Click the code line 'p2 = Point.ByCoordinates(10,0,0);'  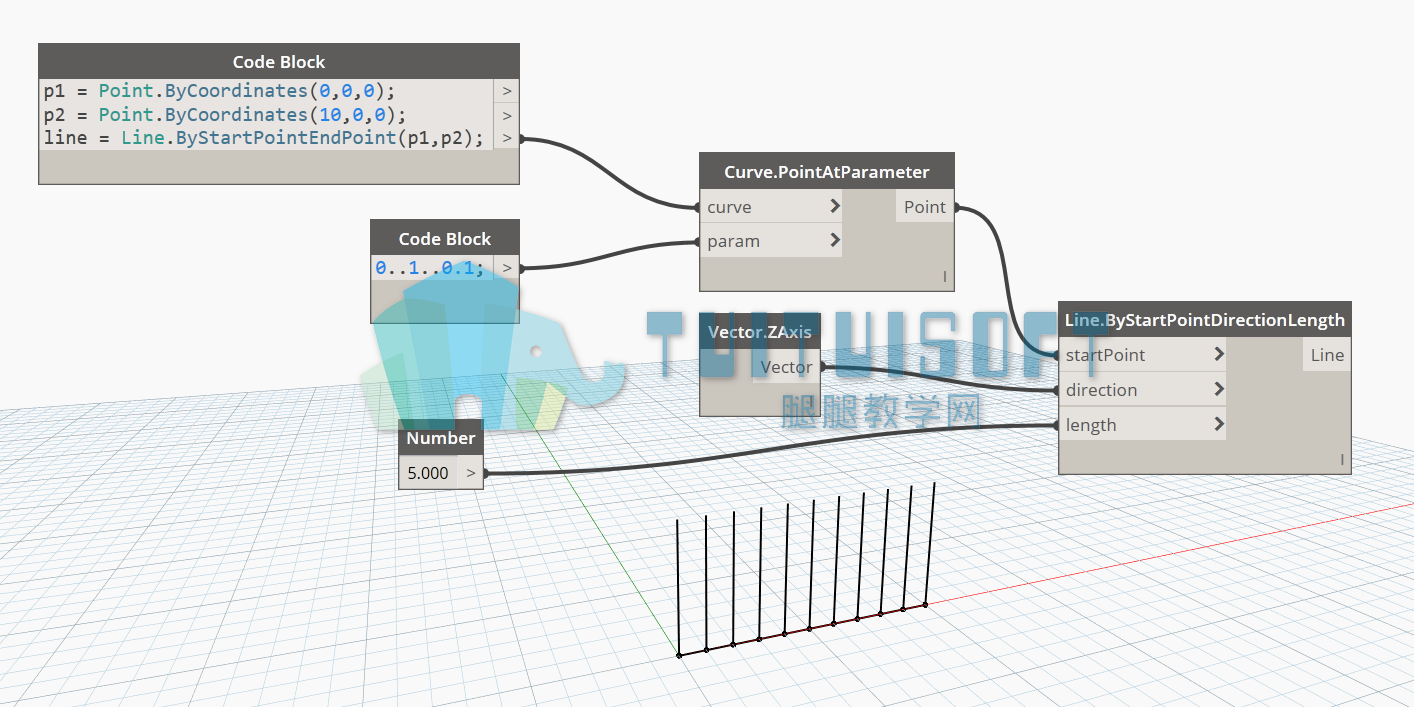click(225, 114)
